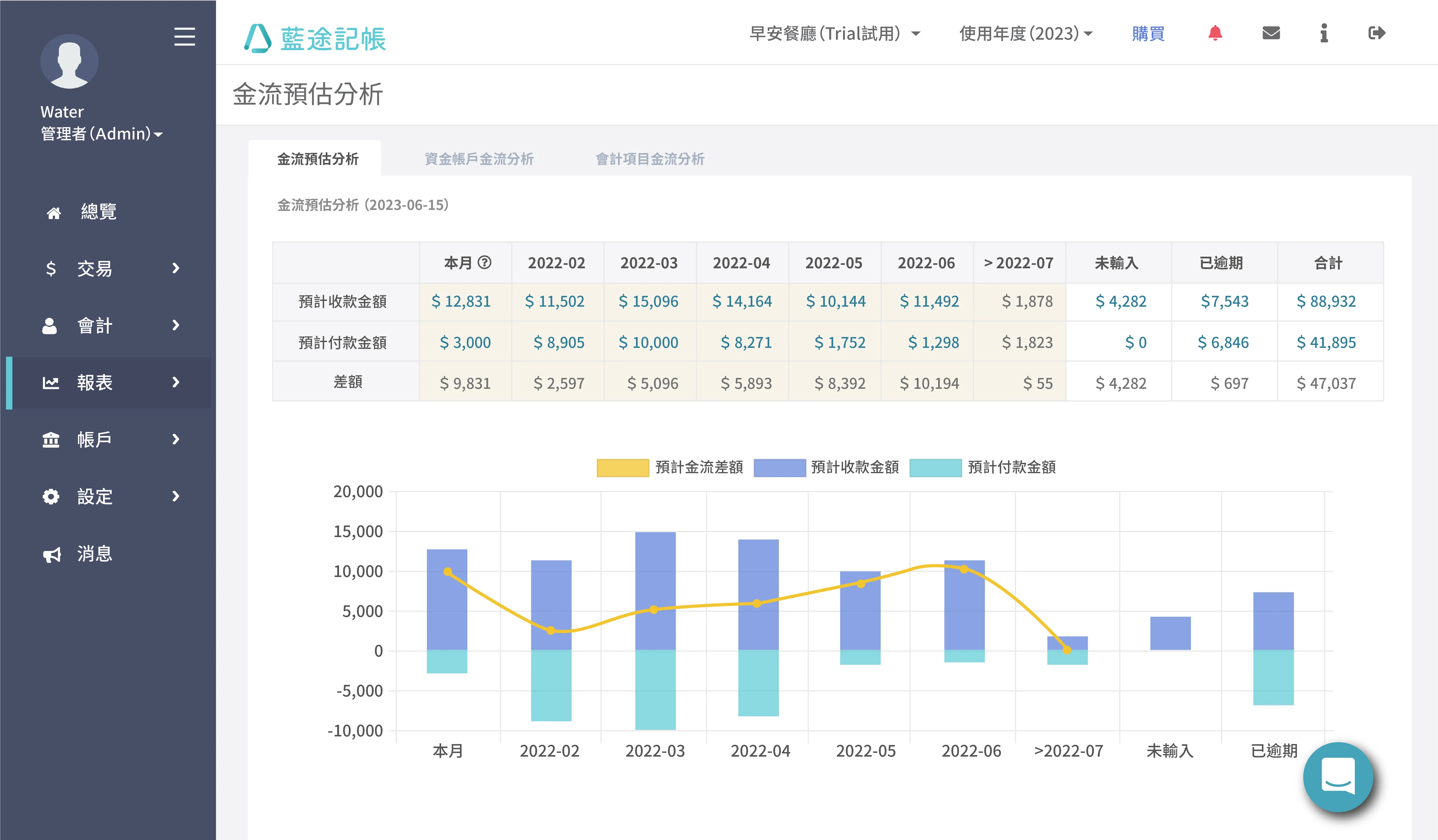
Task: Open 未輸入 receipts amount $ 4,282
Action: click(1121, 301)
